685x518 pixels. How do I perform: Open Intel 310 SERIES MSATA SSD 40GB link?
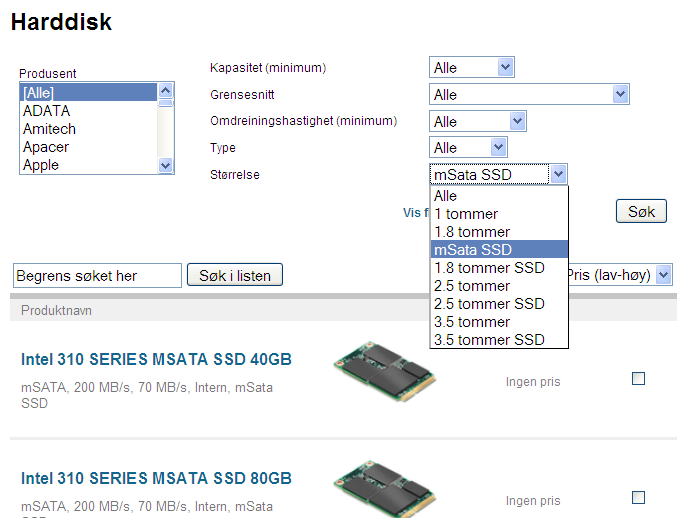156,360
